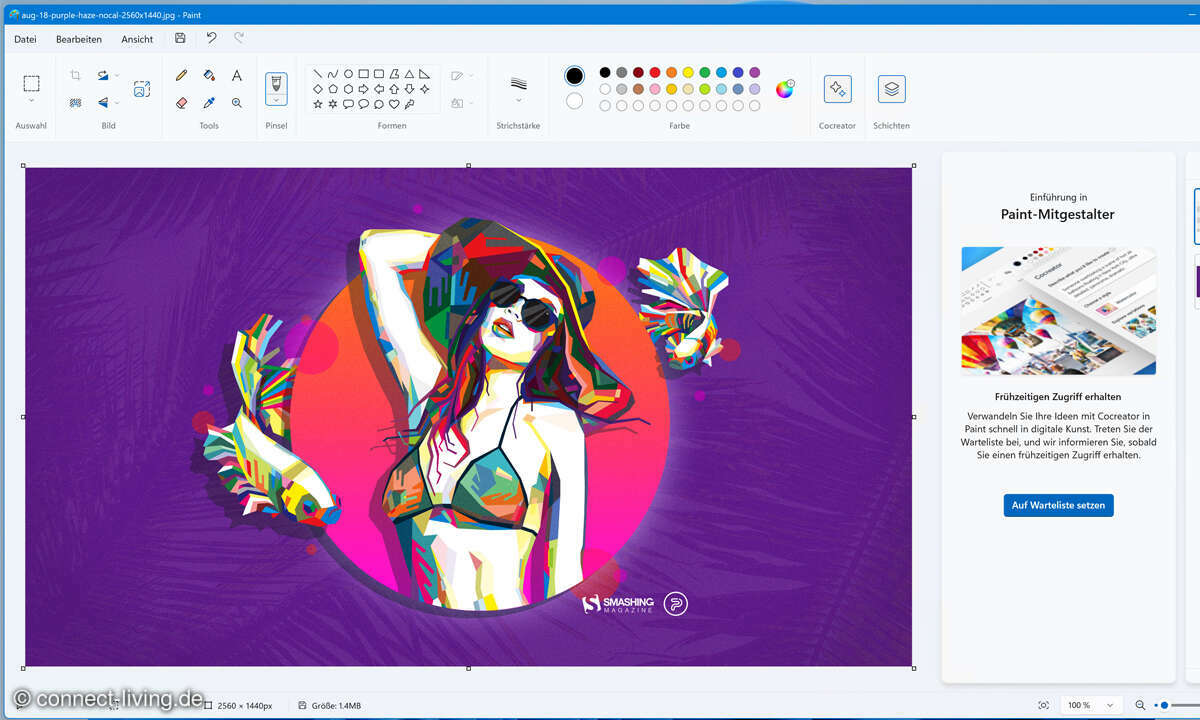This screenshot has width=1200, height=720.
Task: Pick the straight line shape
Action: click(x=318, y=74)
